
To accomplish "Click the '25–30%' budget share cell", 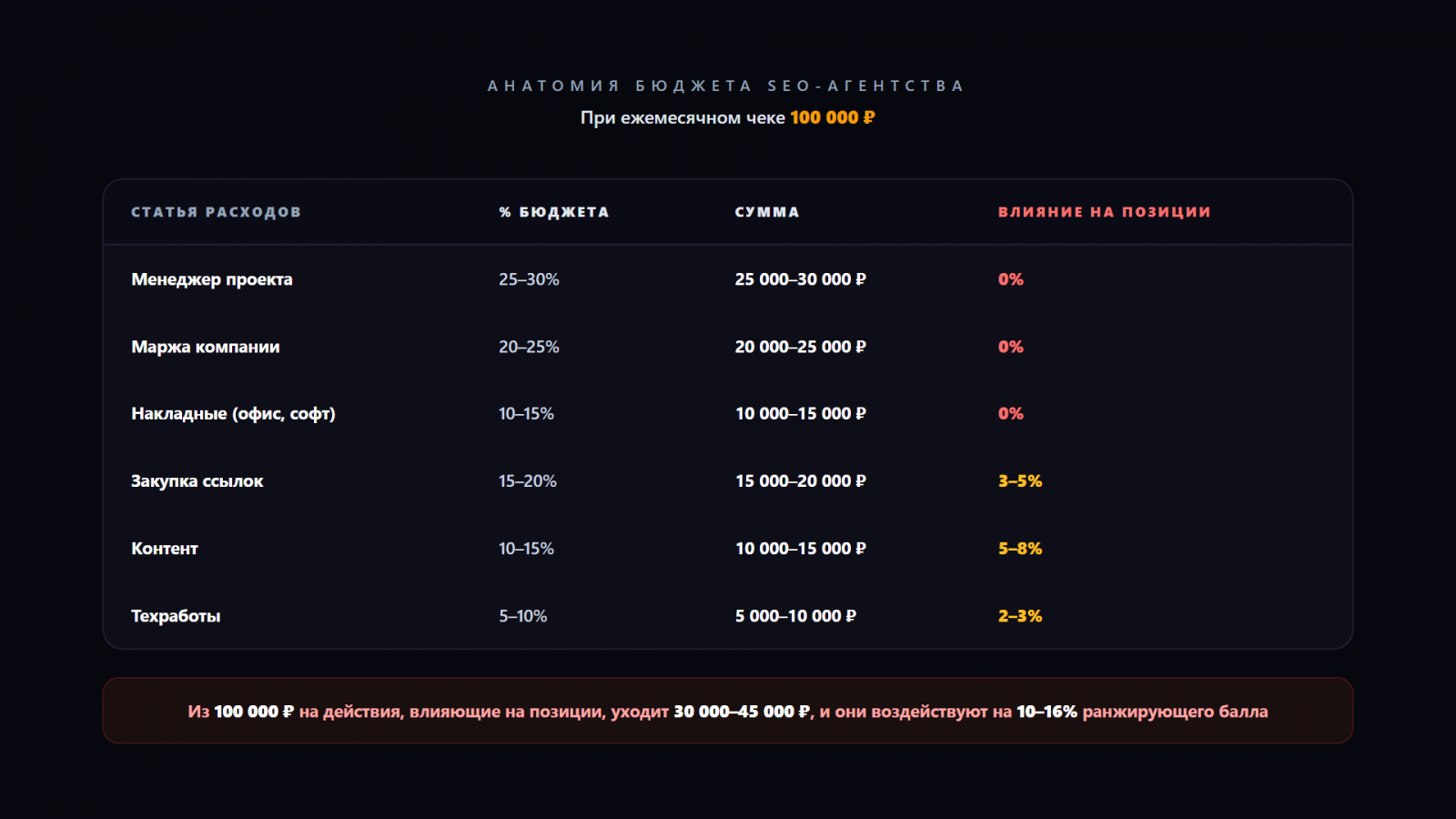I will (529, 279).
